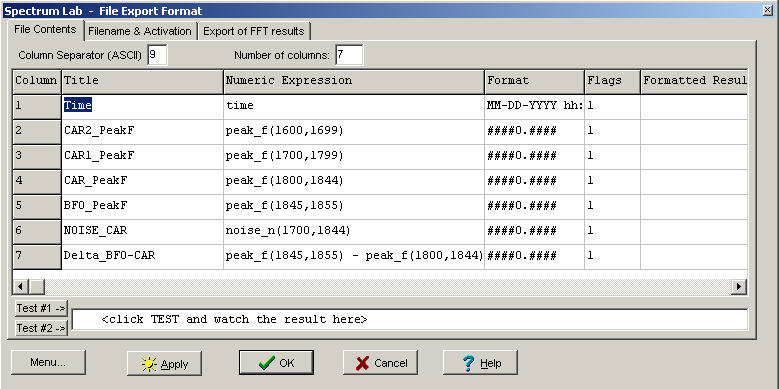Select the CAR2_PeakF title cell

[143, 132]
